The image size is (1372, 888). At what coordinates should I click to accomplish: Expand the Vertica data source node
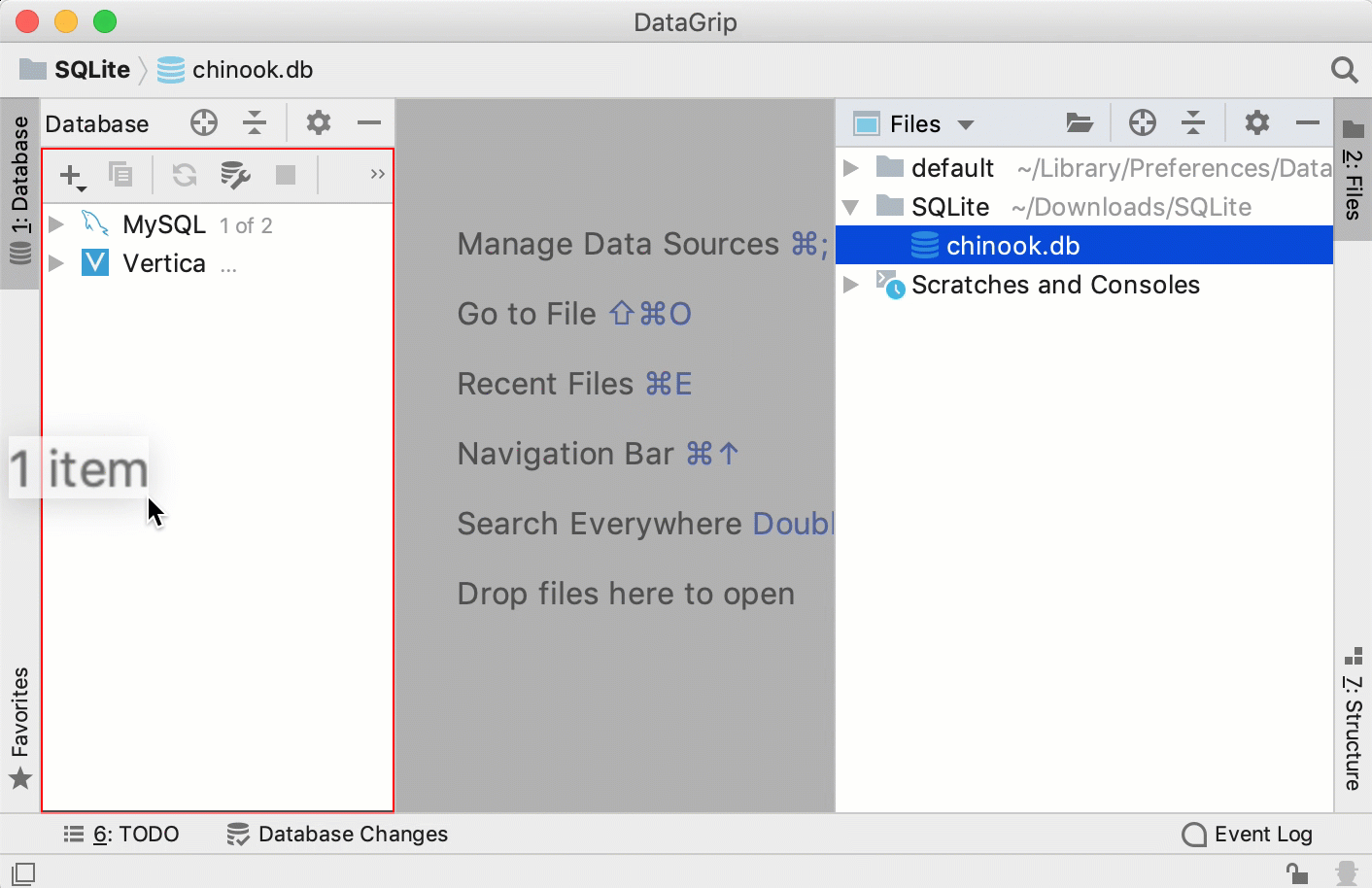click(56, 263)
